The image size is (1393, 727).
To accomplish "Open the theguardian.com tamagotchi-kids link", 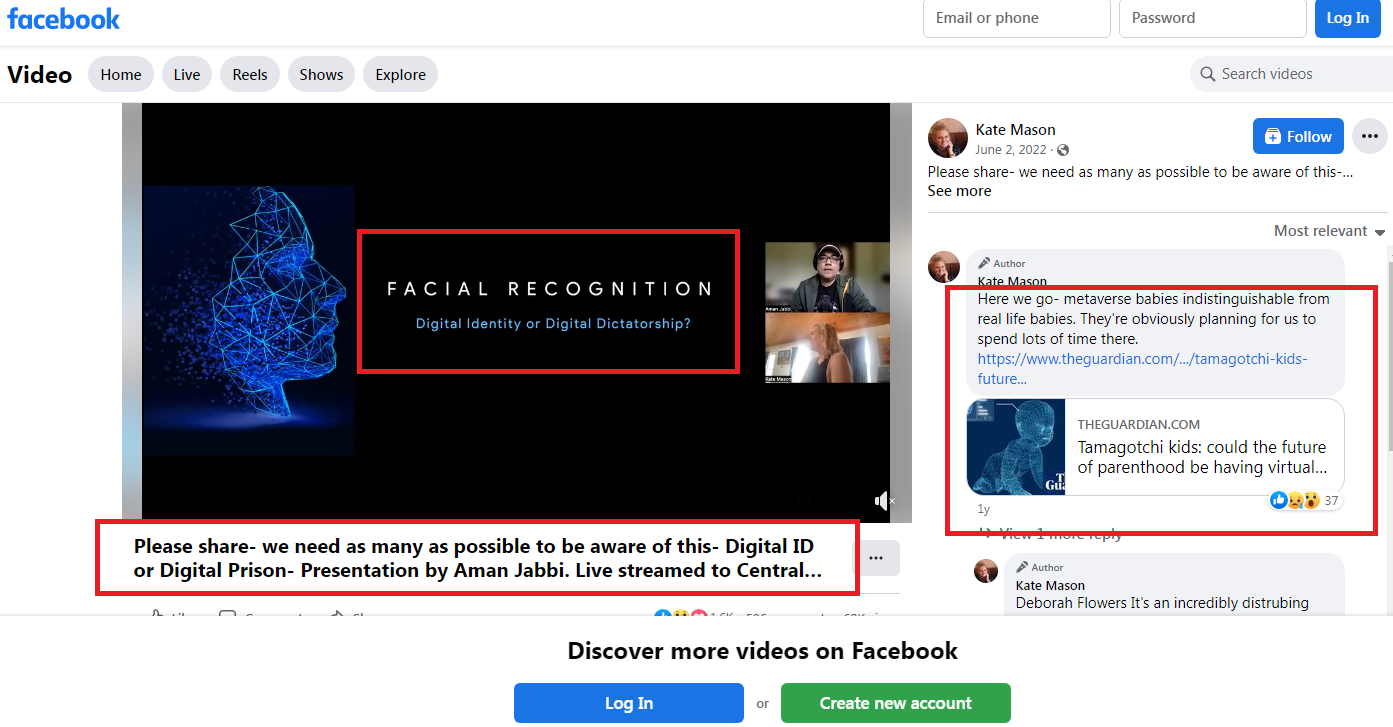I will point(1143,369).
